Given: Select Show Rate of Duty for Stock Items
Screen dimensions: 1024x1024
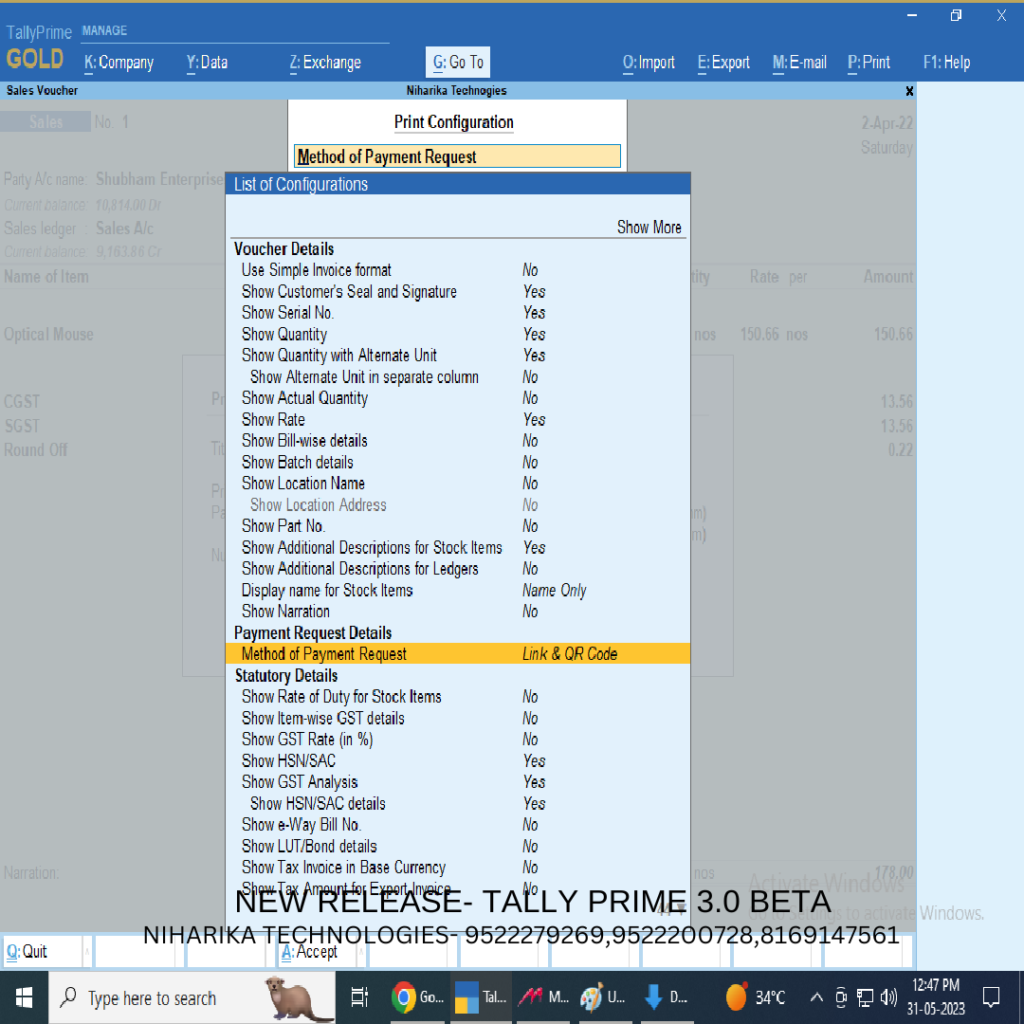Looking at the screenshot, I should pos(457,697).
